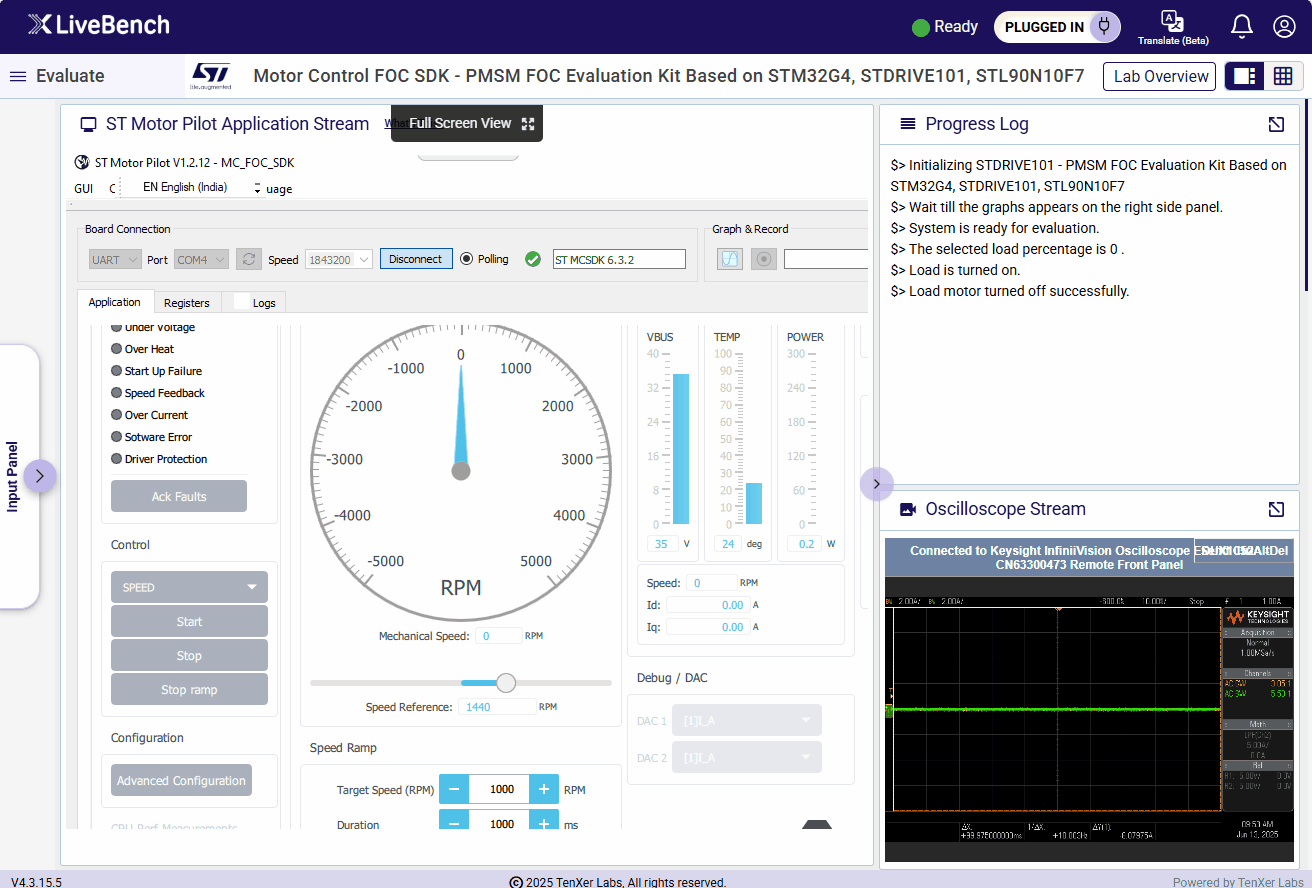
Task: Click the Disconnect button
Action: pos(416,259)
